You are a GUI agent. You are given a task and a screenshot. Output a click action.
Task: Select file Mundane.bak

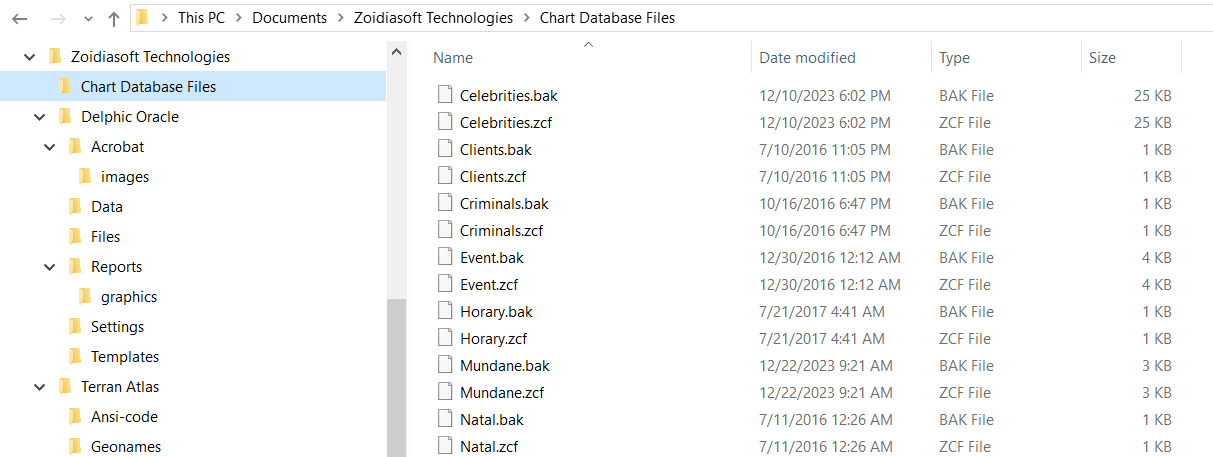pyautogui.click(x=505, y=366)
